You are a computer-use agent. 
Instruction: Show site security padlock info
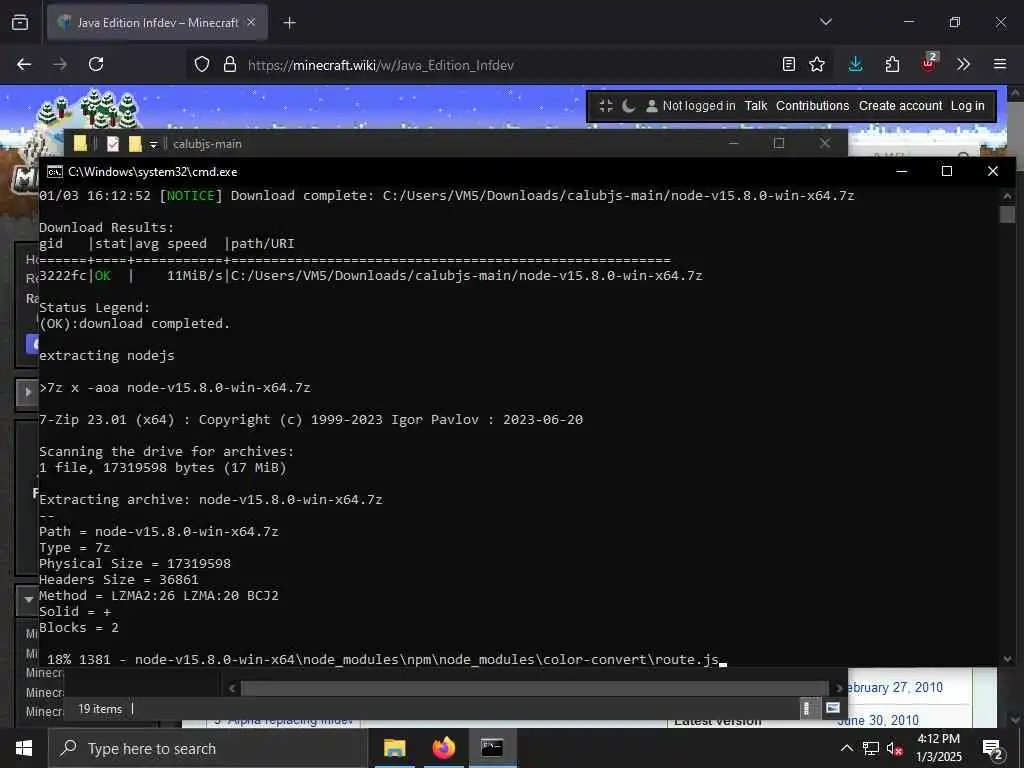(229, 65)
